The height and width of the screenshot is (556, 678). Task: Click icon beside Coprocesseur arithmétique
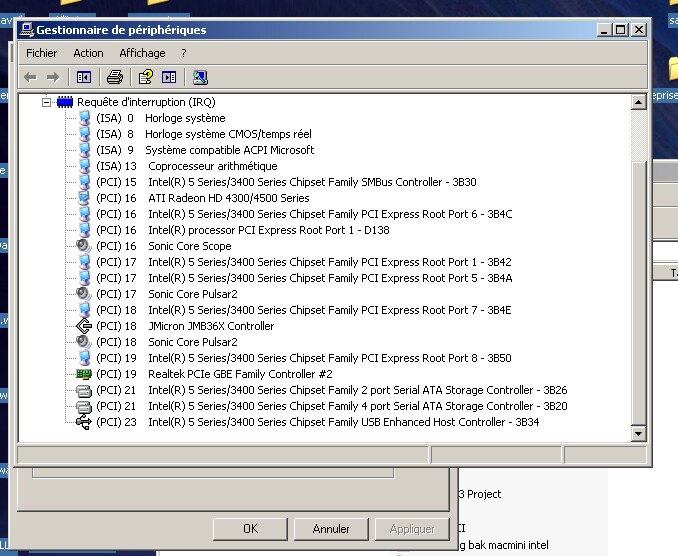pos(85,166)
